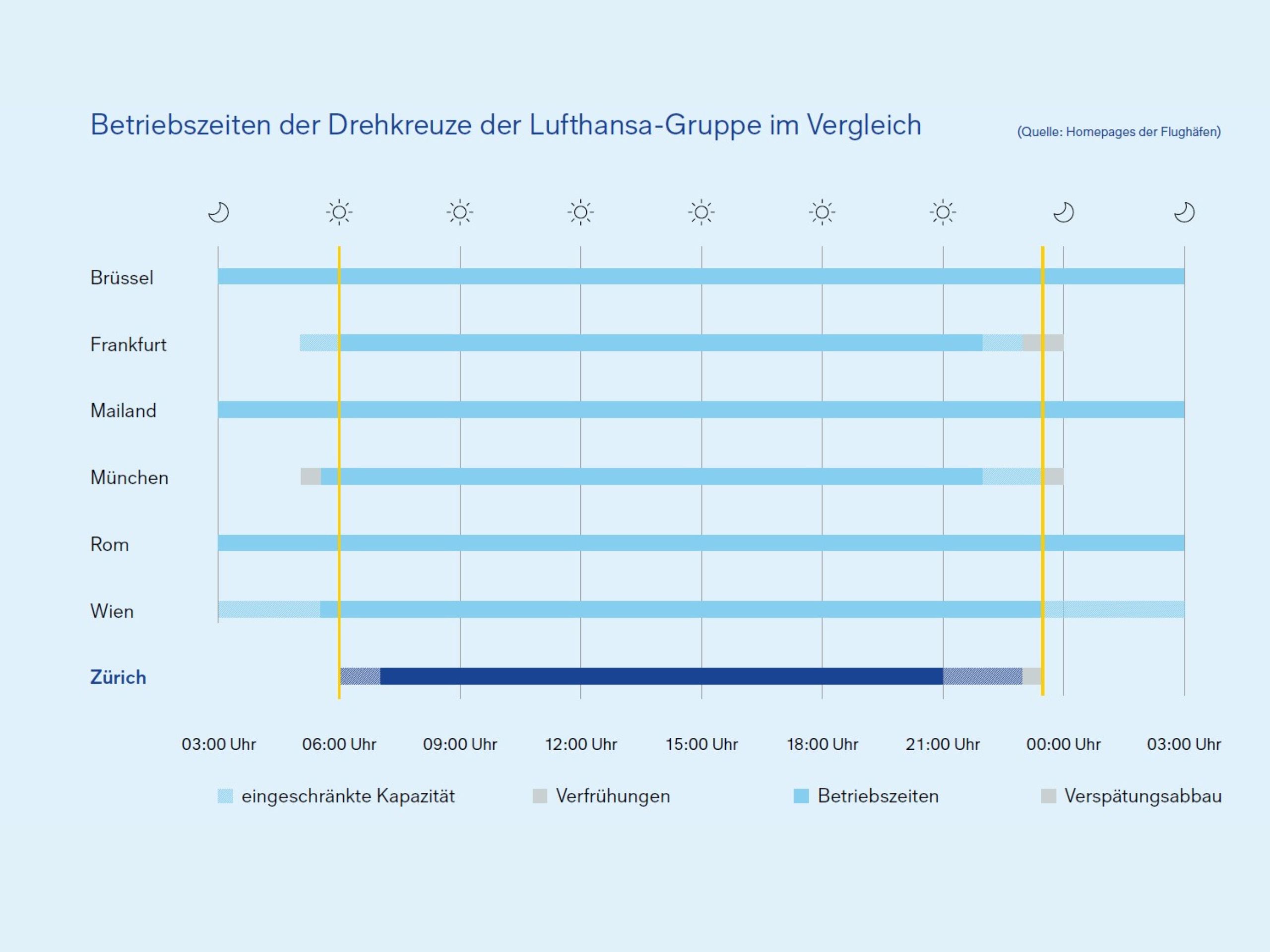This screenshot has height=952, width=1270.
Task: Select the sun icon above 12:00 Uhr
Action: point(580,212)
